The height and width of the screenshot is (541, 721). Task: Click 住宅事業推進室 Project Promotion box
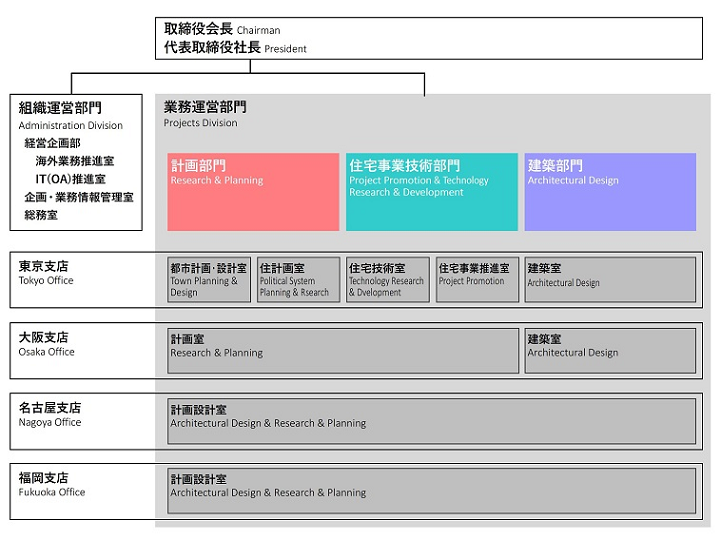pyautogui.click(x=477, y=279)
